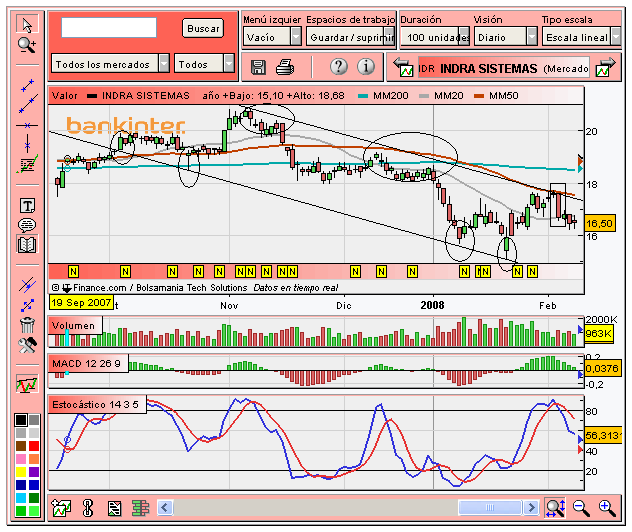Select the regression channel tool with green line
The image size is (632, 532).
pyautogui.click(x=27, y=164)
